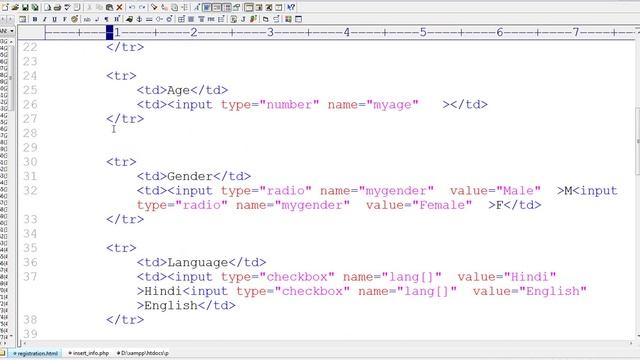Click line number 32 in the gutter
This screenshot has height=360, width=640.
[x=30, y=191]
